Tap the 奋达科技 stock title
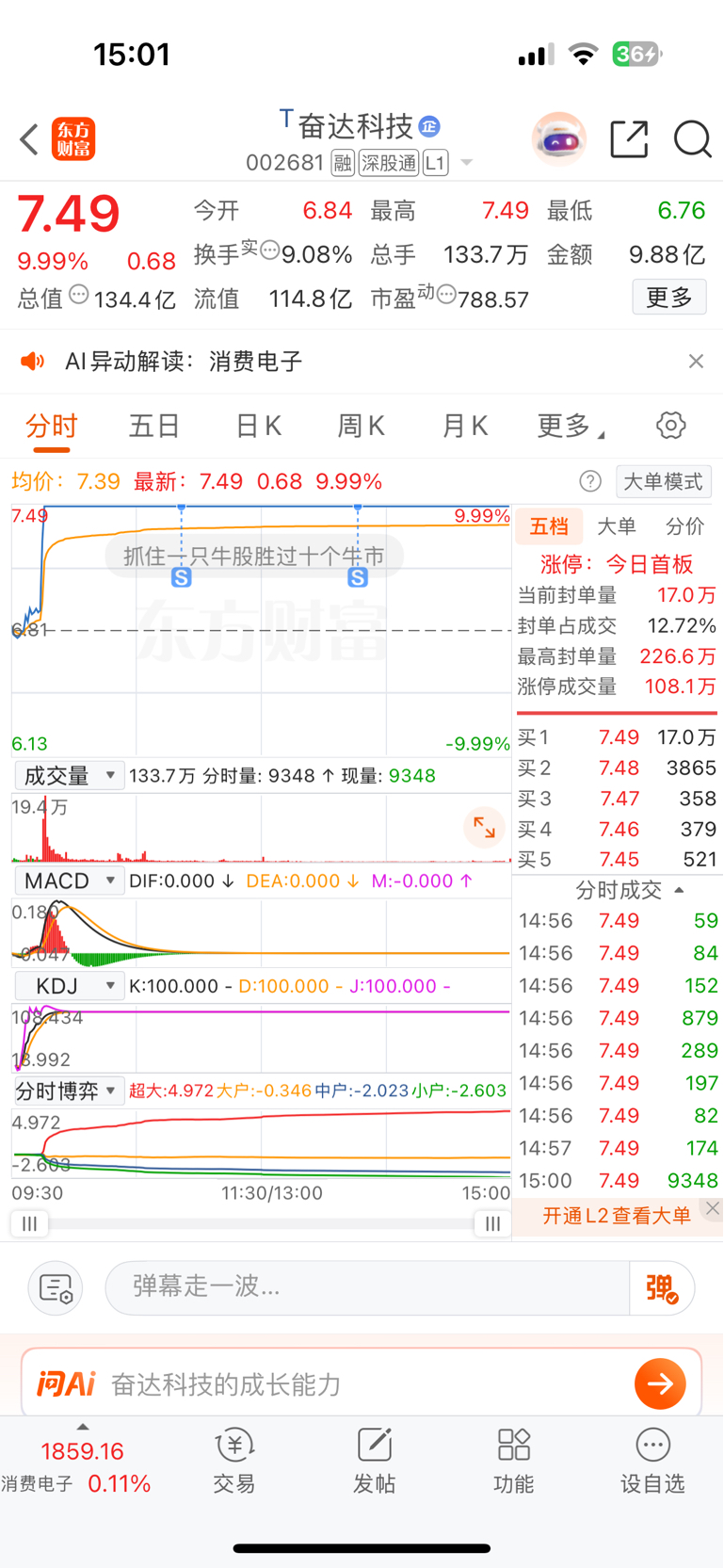This screenshot has height=1568, width=724. coord(356,126)
